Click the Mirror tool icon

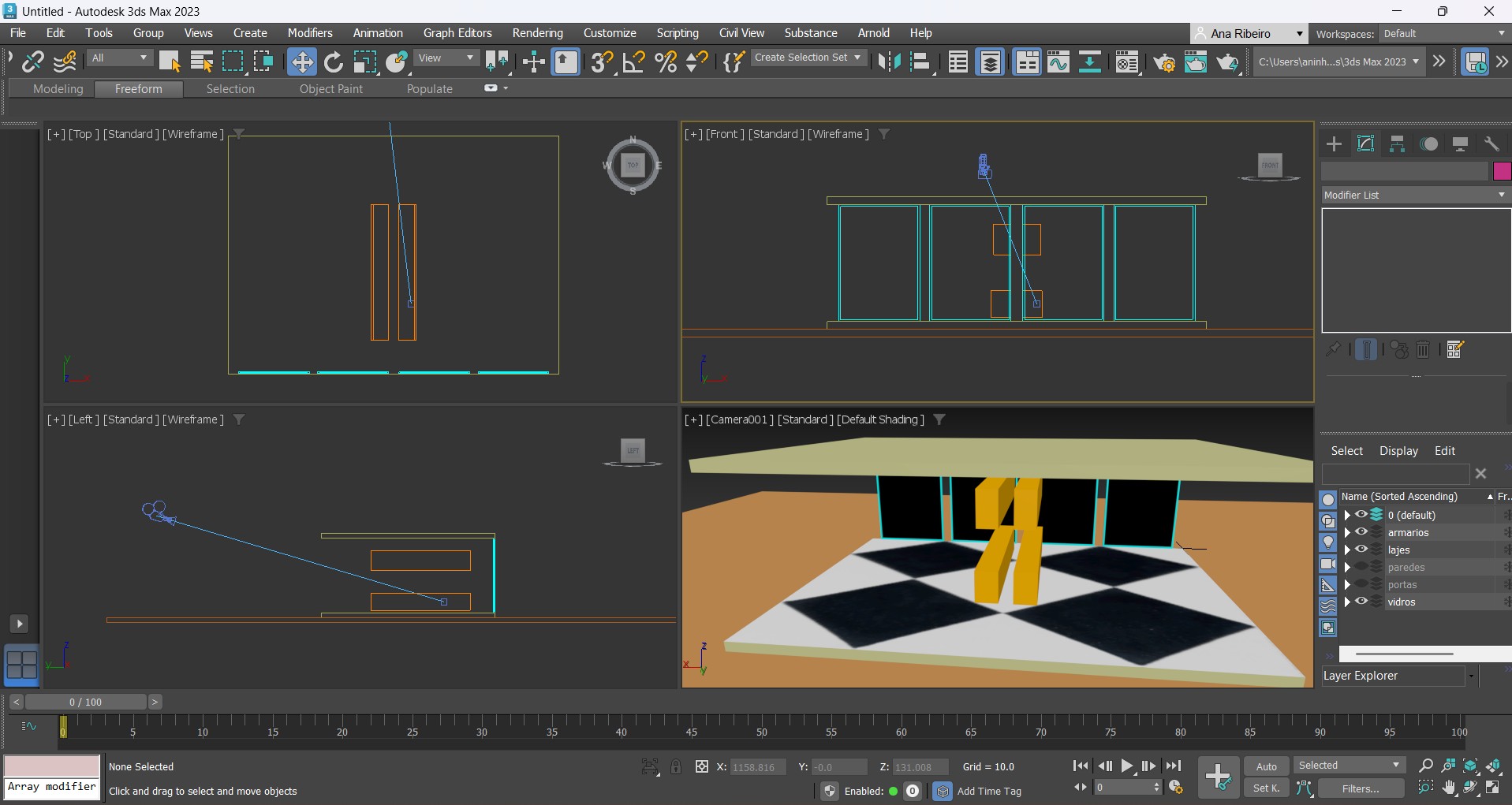(x=889, y=61)
